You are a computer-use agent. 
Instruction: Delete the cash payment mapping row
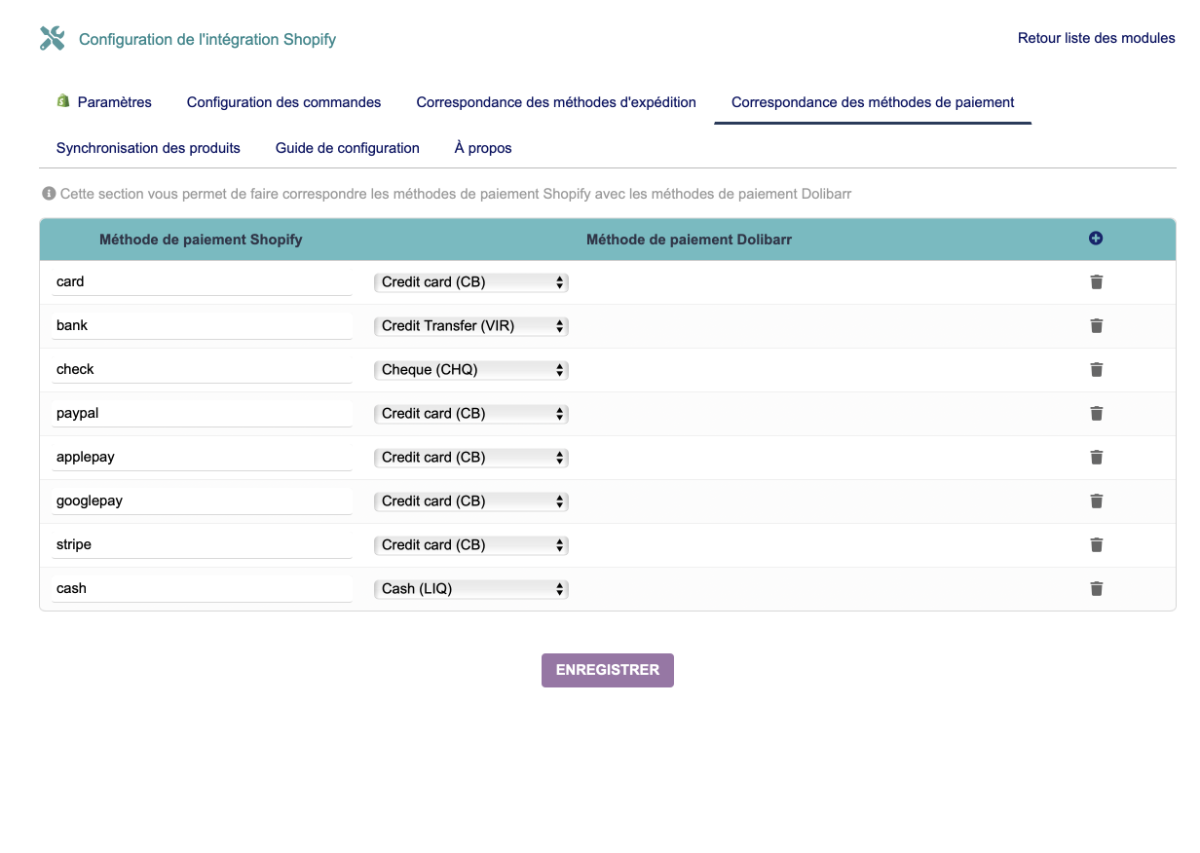coord(1096,588)
